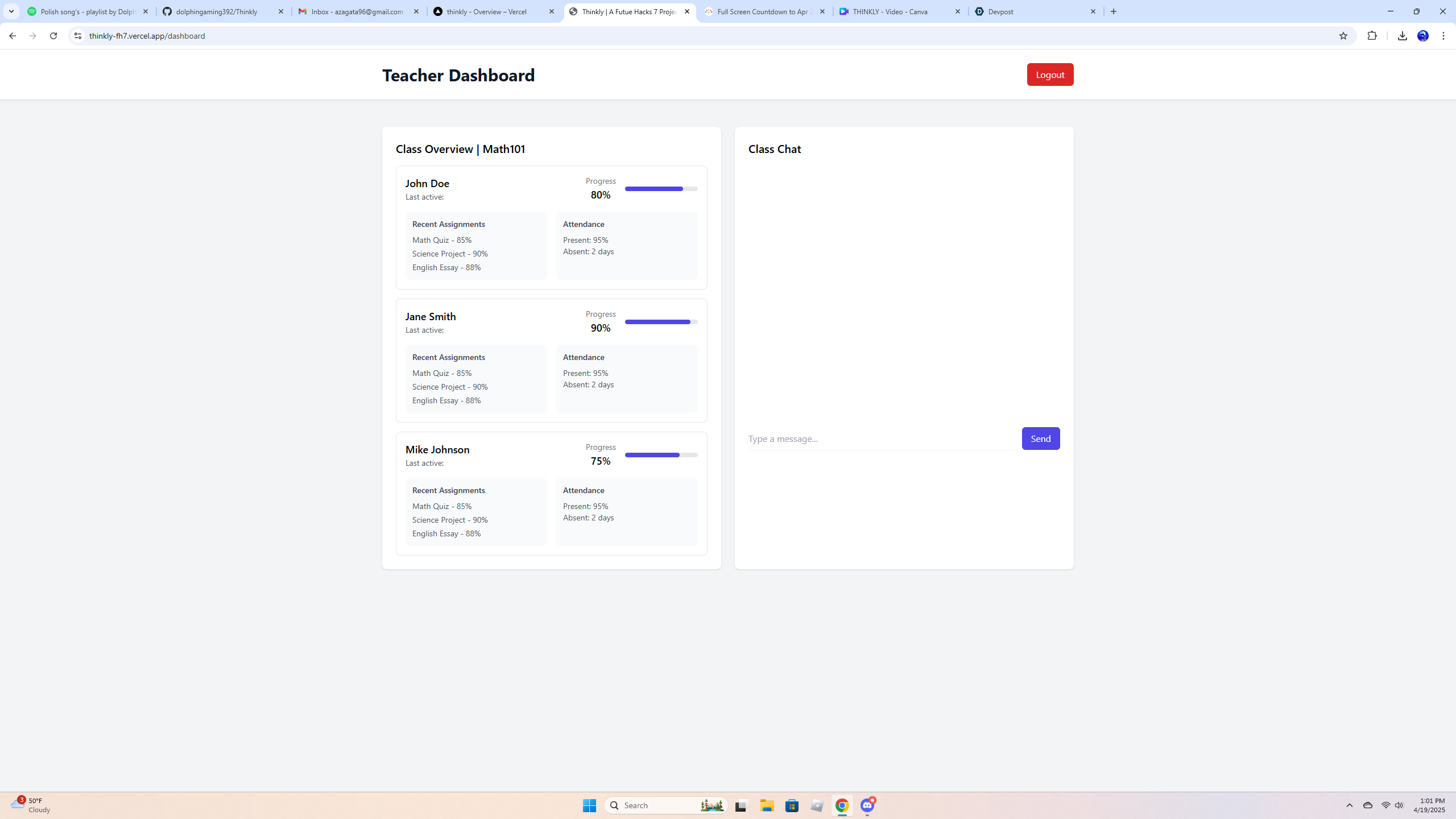Open a new browser tab
Screen dimensions: 1456x819
point(1114,11)
